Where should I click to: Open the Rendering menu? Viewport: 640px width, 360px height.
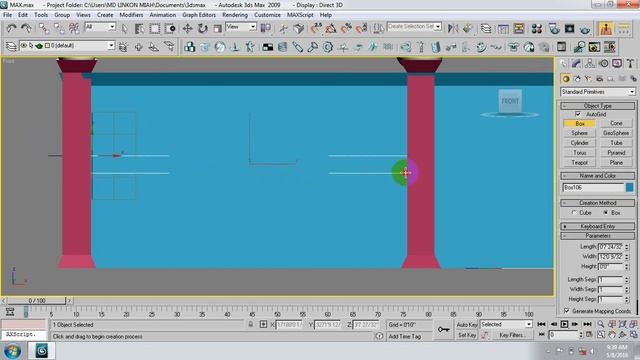coord(235,15)
